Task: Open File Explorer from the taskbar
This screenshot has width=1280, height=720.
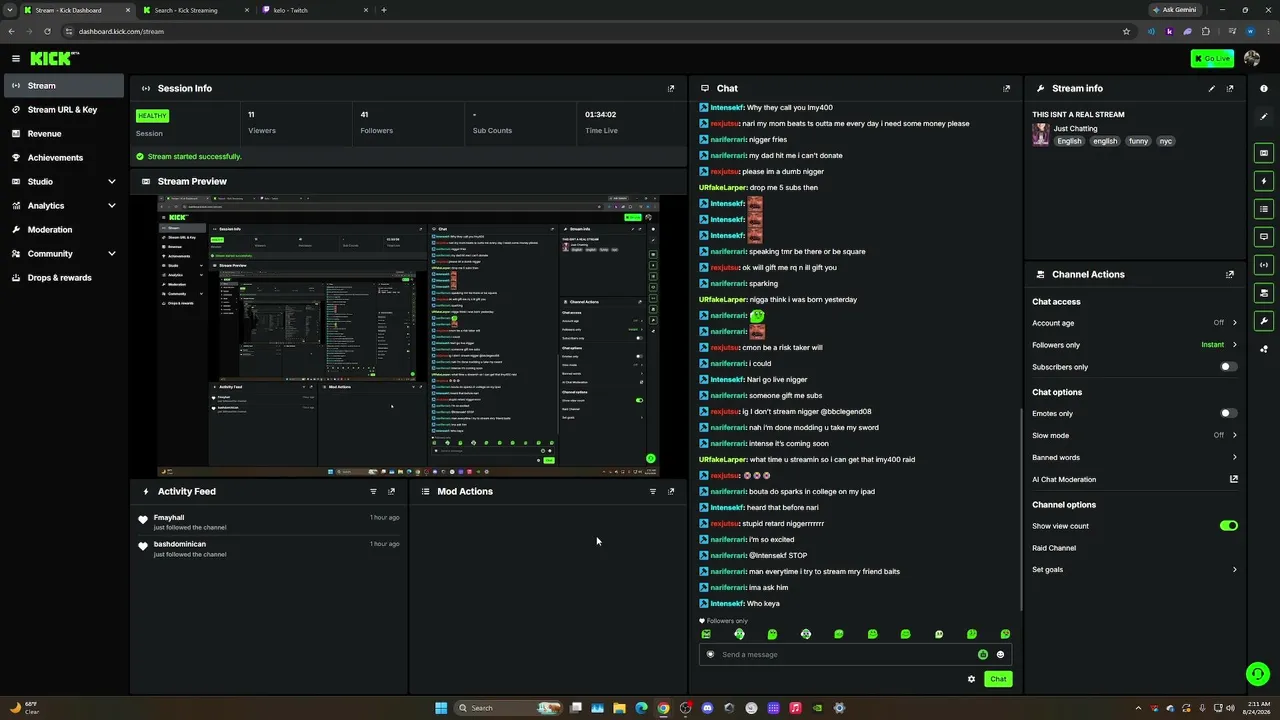Action: [x=619, y=708]
